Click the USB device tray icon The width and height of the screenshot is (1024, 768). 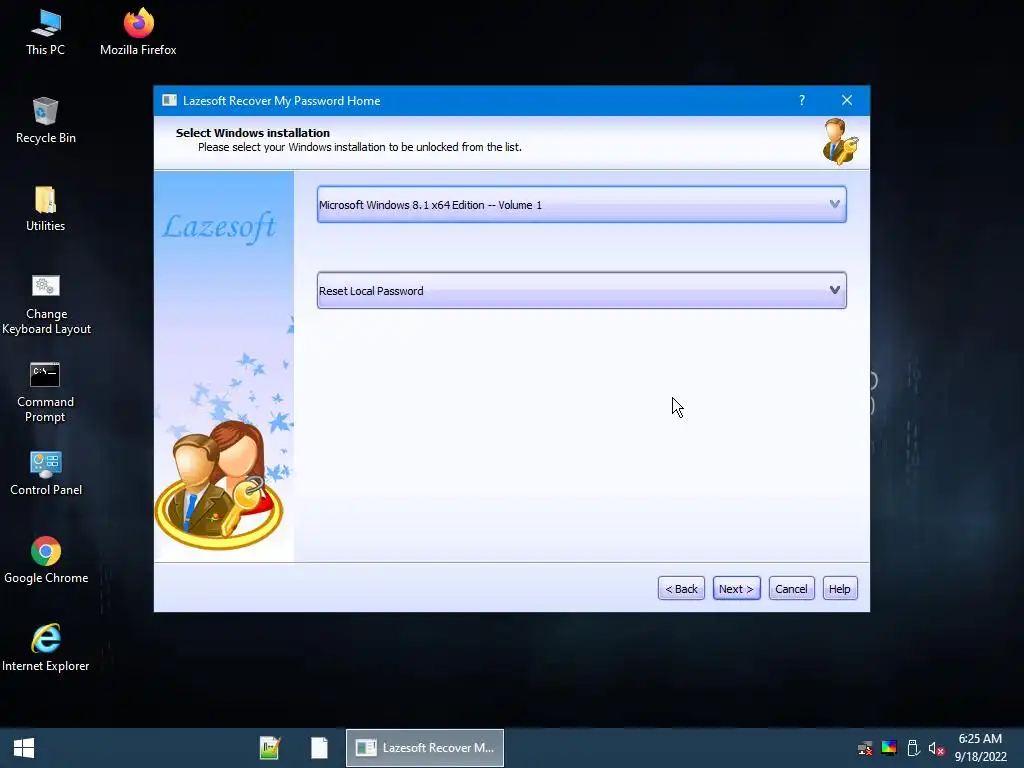(x=913, y=748)
